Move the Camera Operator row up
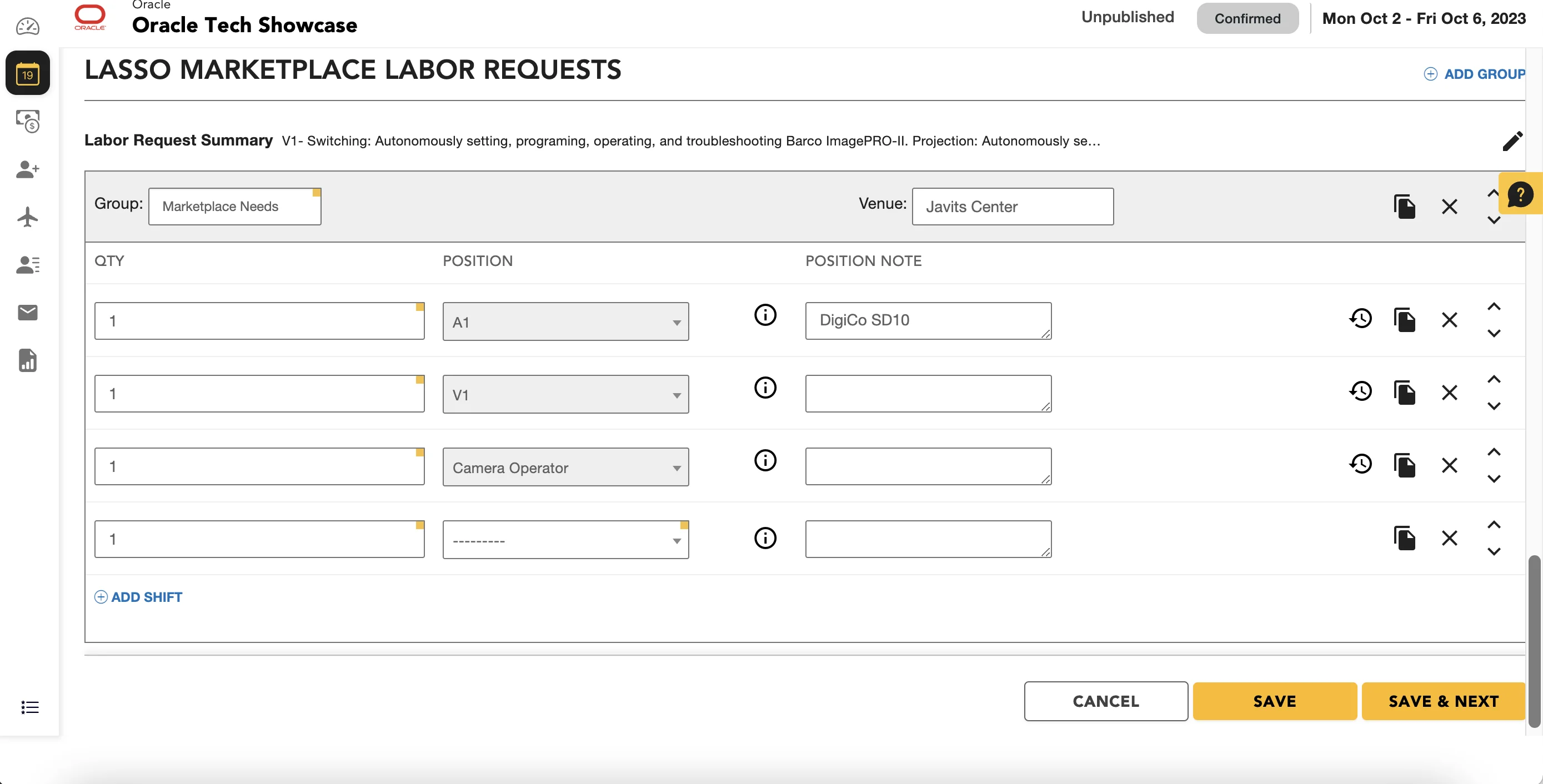Viewport: 1543px width, 784px height. tap(1494, 452)
